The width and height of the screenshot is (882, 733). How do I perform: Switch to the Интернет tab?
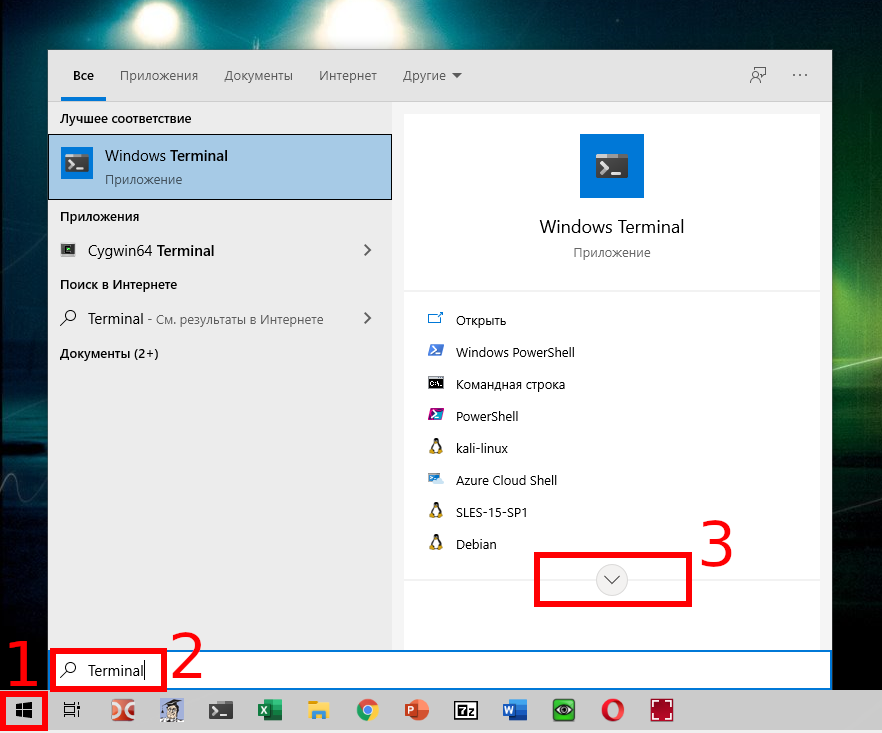348,75
